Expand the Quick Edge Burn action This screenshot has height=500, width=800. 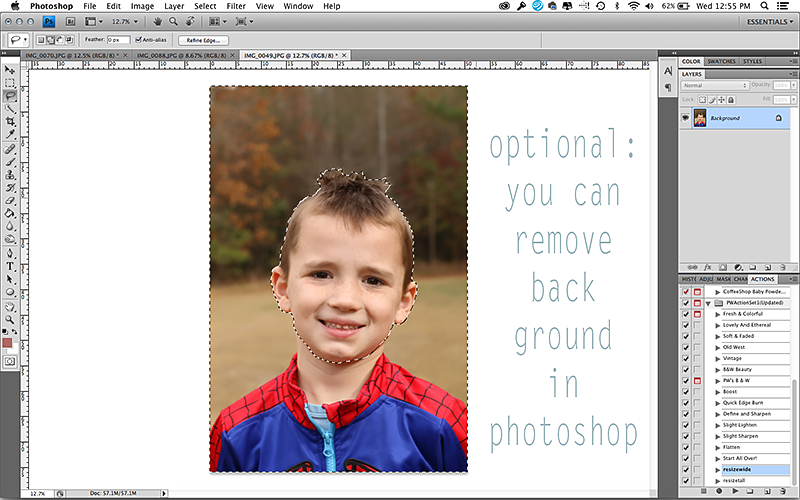[x=717, y=403]
